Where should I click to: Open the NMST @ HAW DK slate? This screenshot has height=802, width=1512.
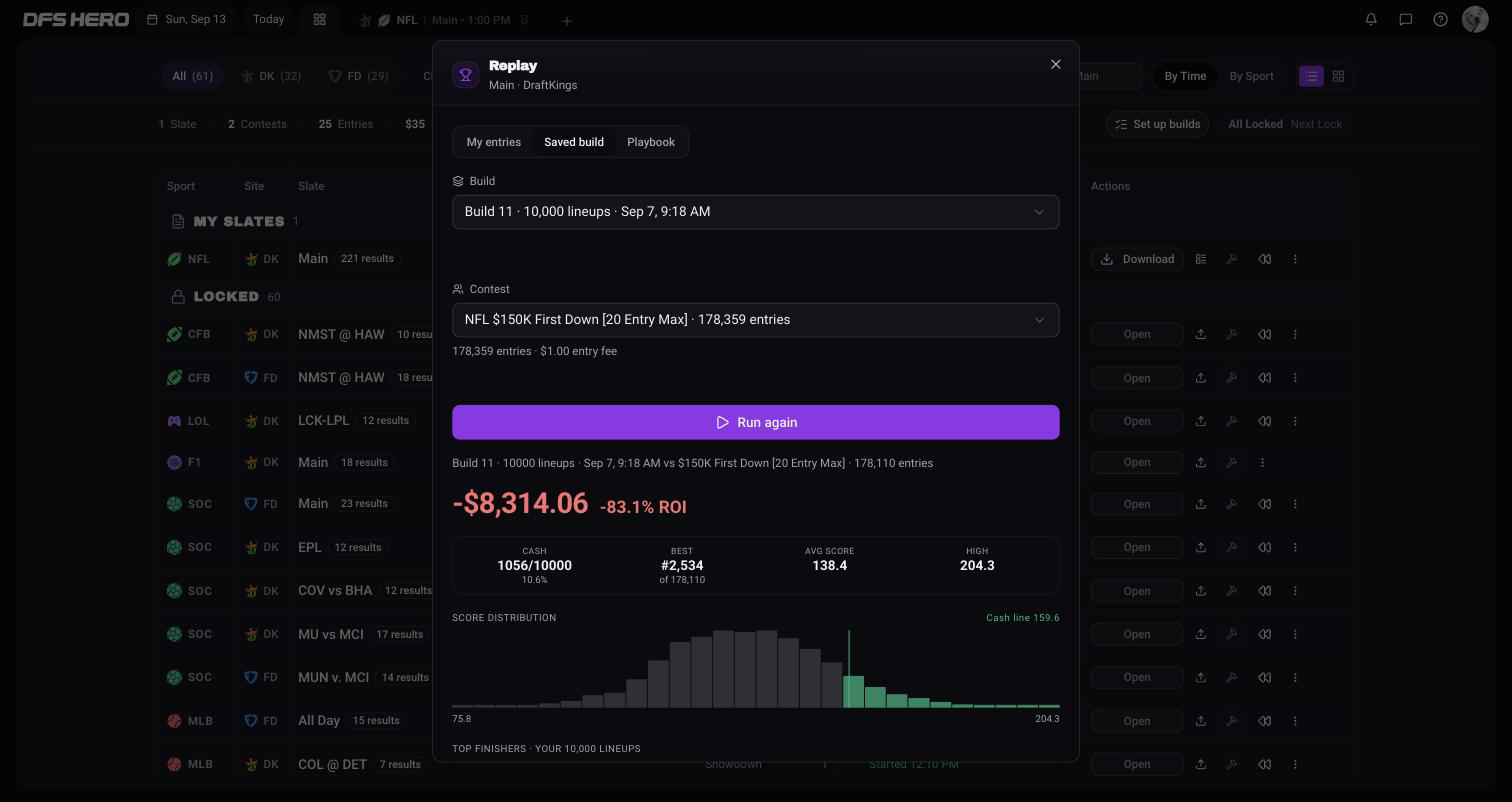coord(1137,334)
